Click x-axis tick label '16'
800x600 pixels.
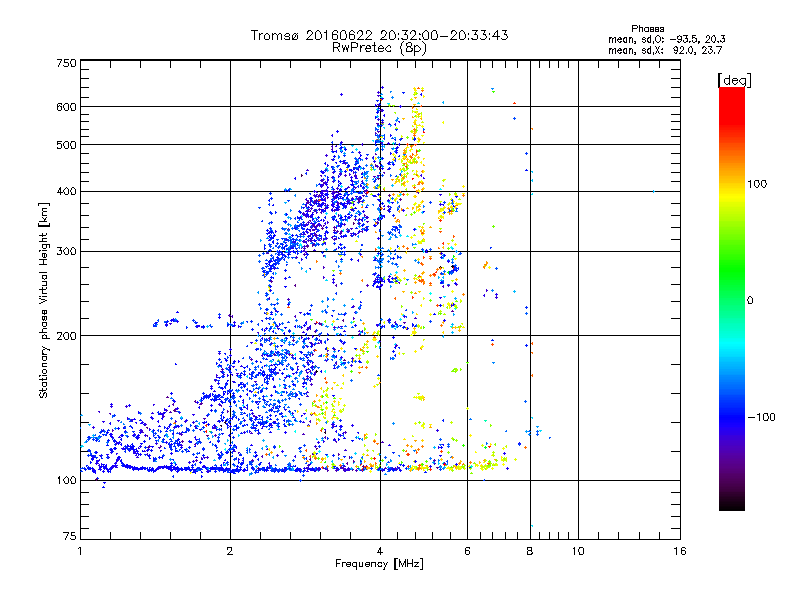pos(680,551)
